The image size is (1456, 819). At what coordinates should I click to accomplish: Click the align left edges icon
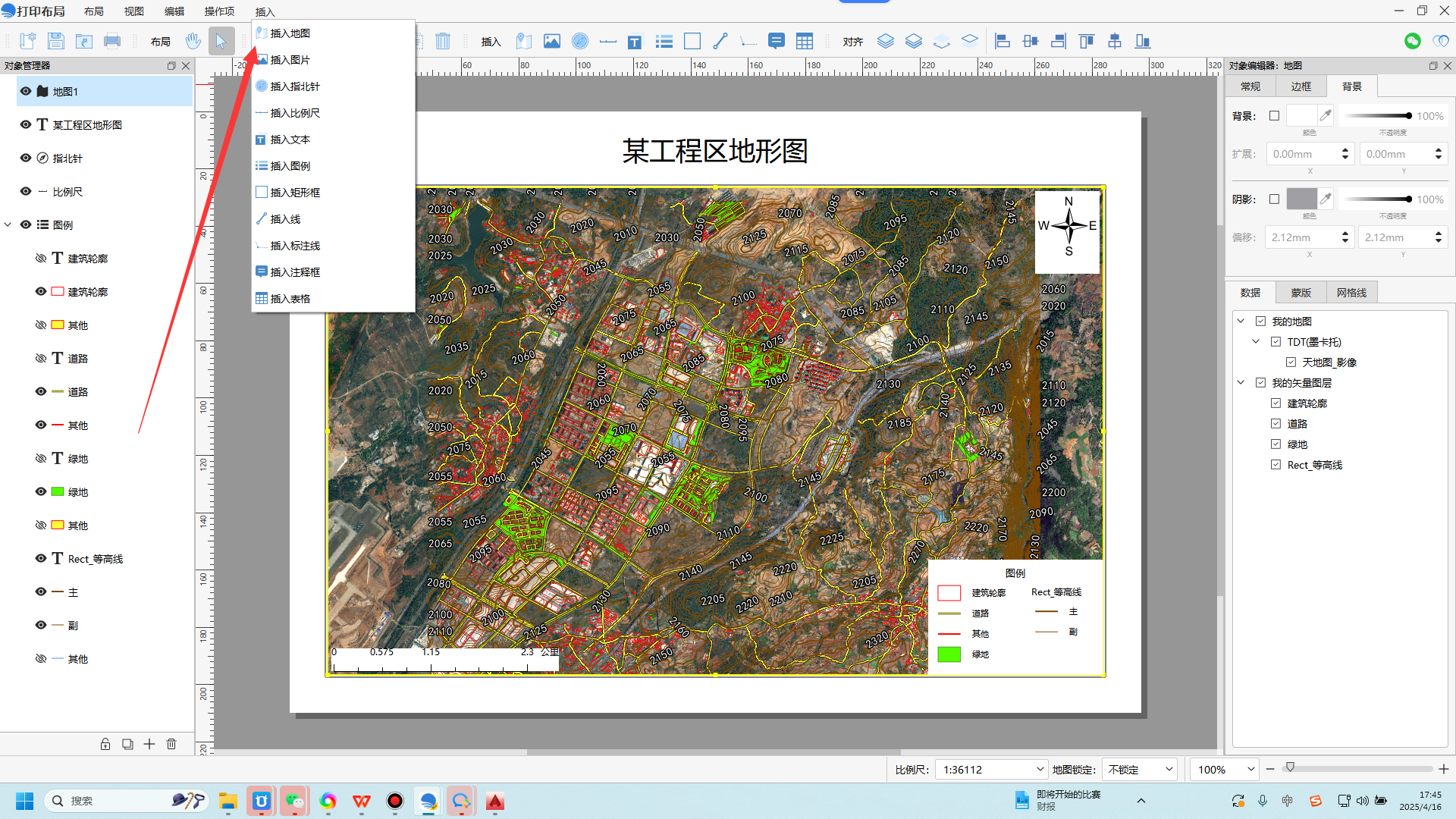pos(1002,41)
